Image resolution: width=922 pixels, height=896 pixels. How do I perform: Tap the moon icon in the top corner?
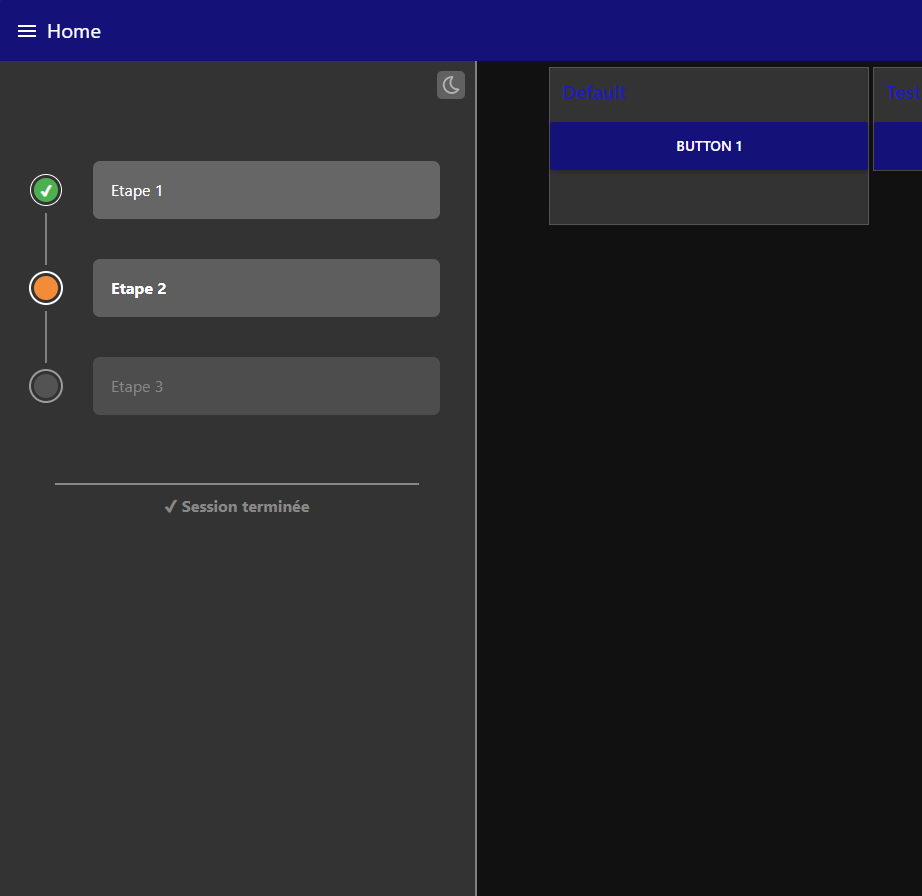point(450,85)
